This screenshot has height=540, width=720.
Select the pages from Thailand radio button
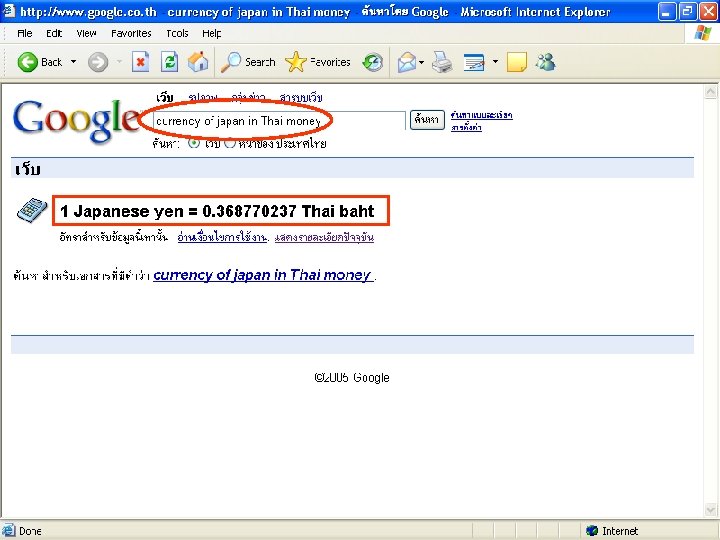tap(230, 143)
